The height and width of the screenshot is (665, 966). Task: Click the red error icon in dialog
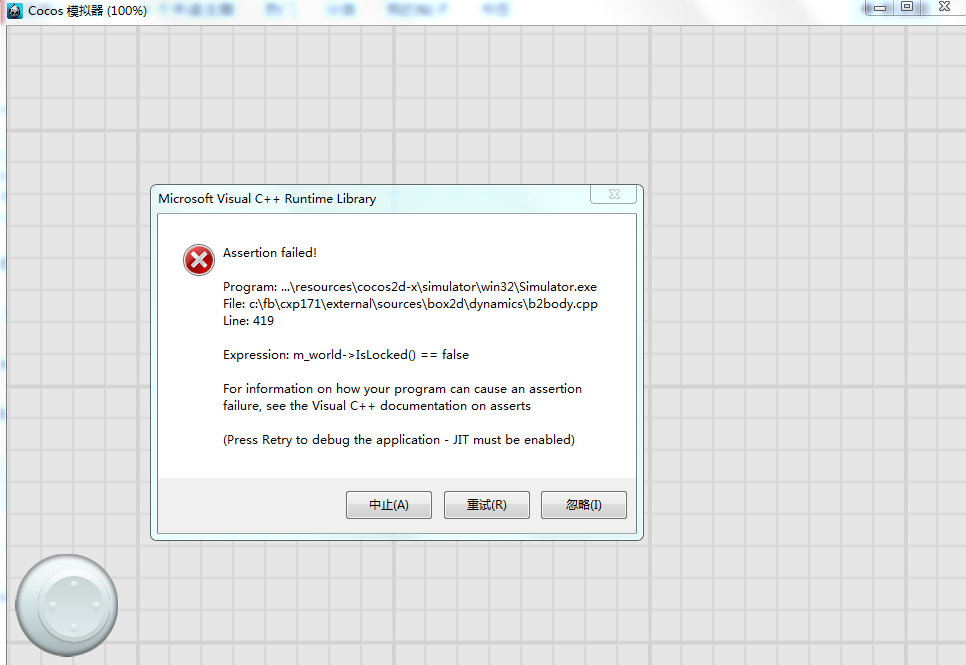(199, 260)
